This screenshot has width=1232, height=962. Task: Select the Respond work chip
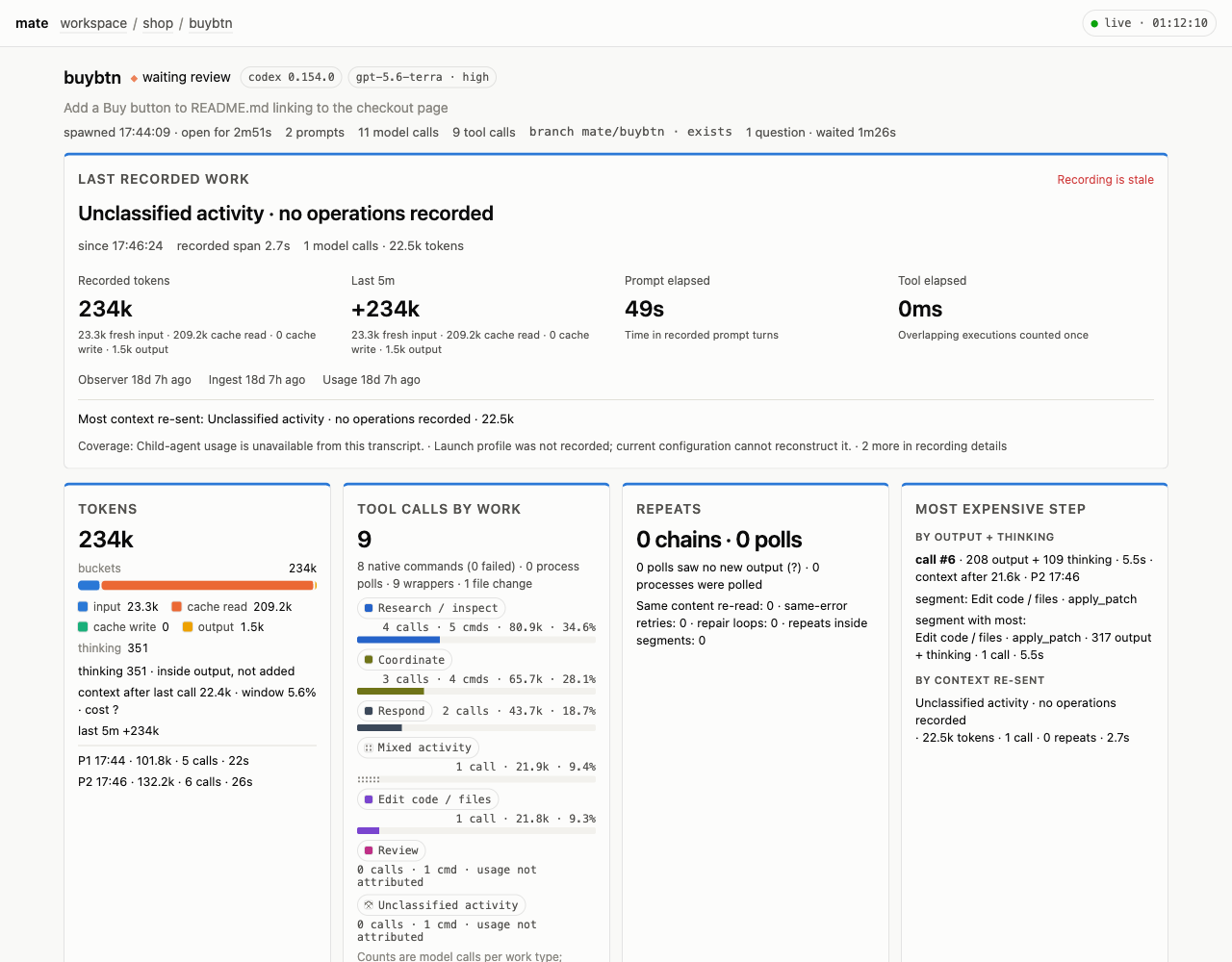(395, 711)
